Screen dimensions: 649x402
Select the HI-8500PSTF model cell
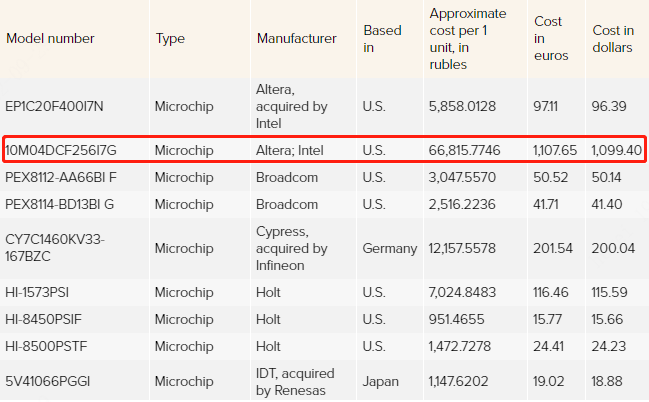pyautogui.click(x=46, y=346)
